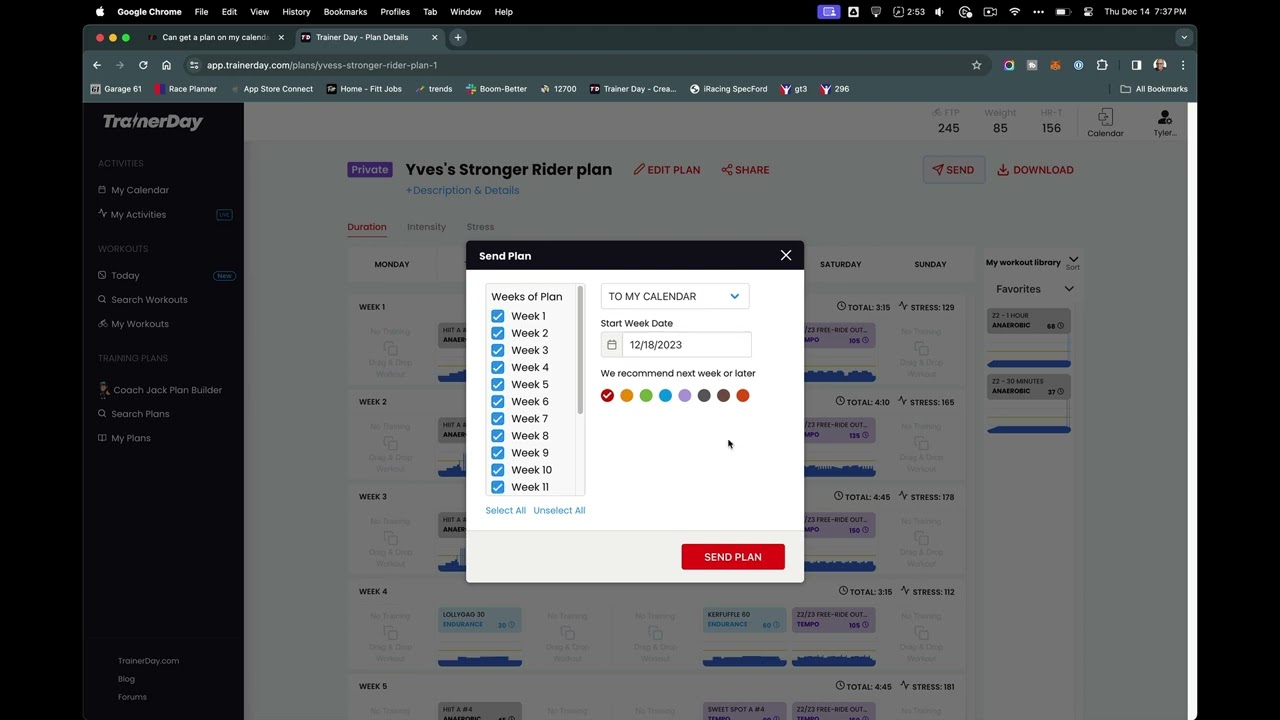Toggle the Week 3 checkbox
This screenshot has height=720, width=1280.
coord(497,350)
